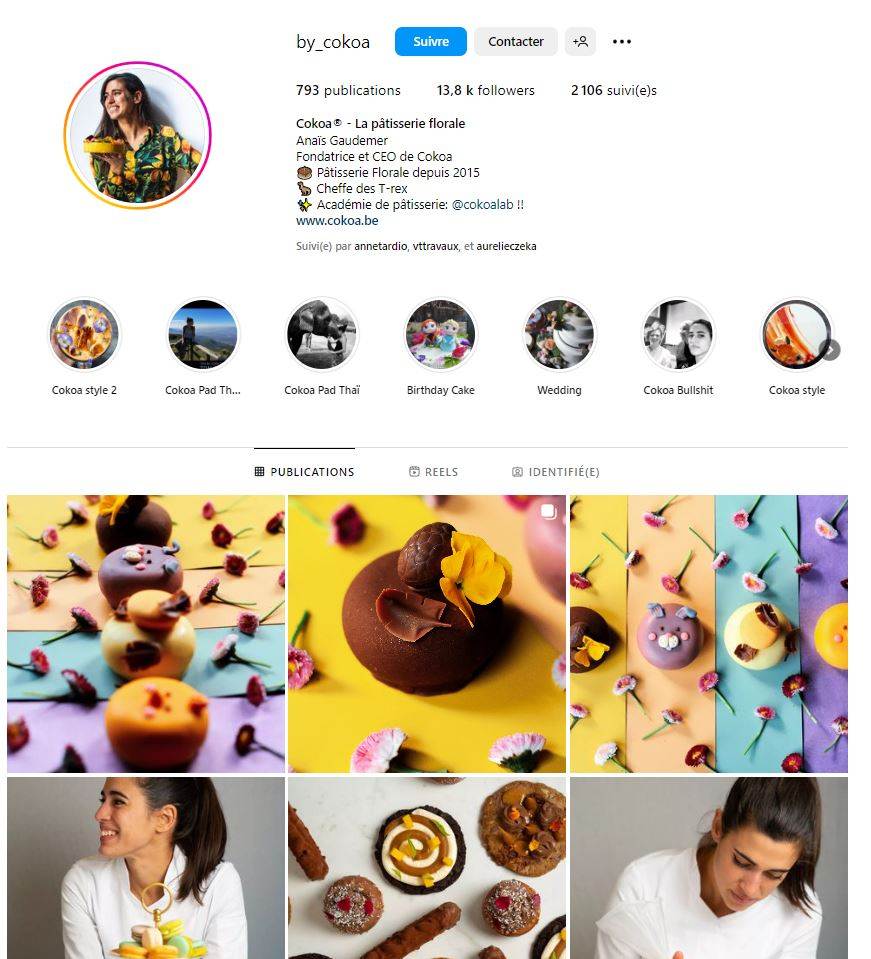
Task: Click the add-person suggestions icon button
Action: pos(580,42)
